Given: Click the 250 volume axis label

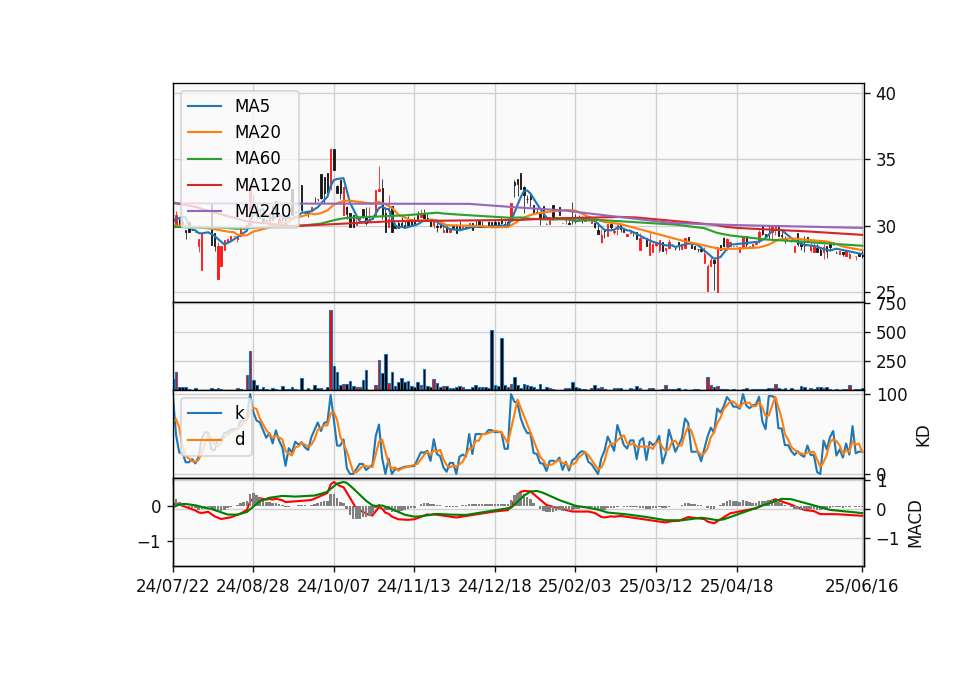Looking at the screenshot, I should click(891, 362).
